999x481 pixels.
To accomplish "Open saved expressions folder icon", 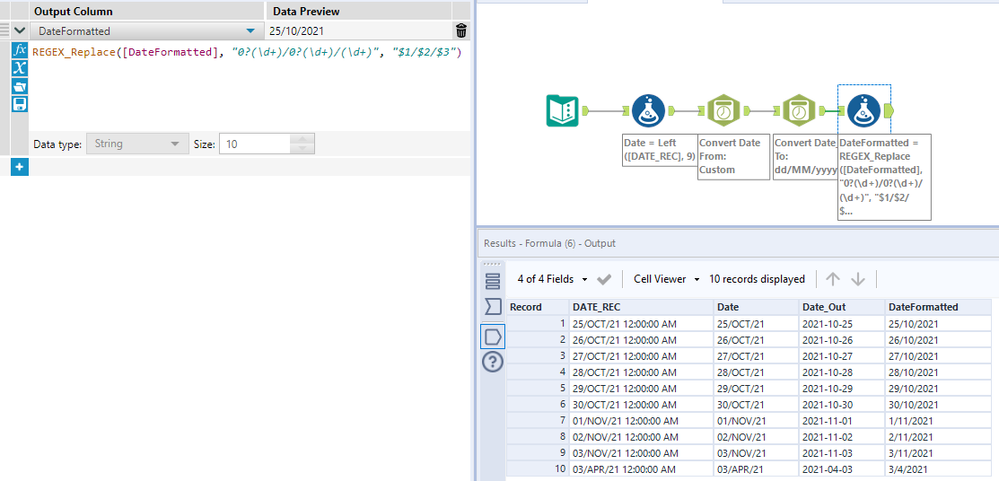I will 20,86.
